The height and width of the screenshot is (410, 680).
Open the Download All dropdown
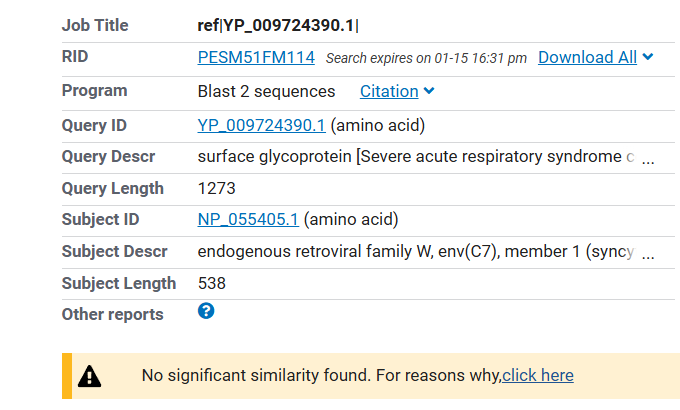(596, 57)
